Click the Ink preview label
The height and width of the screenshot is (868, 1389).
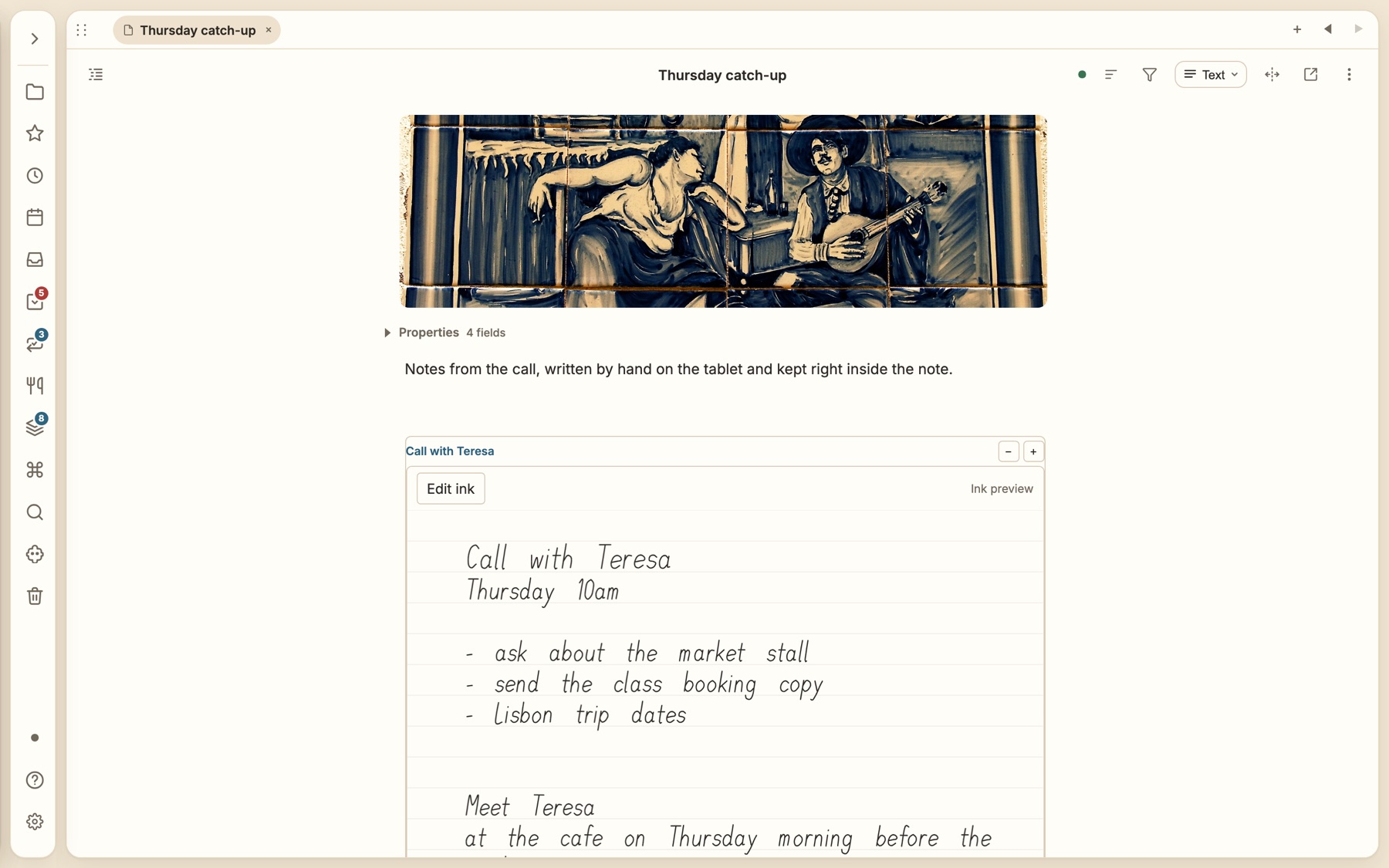1002,488
